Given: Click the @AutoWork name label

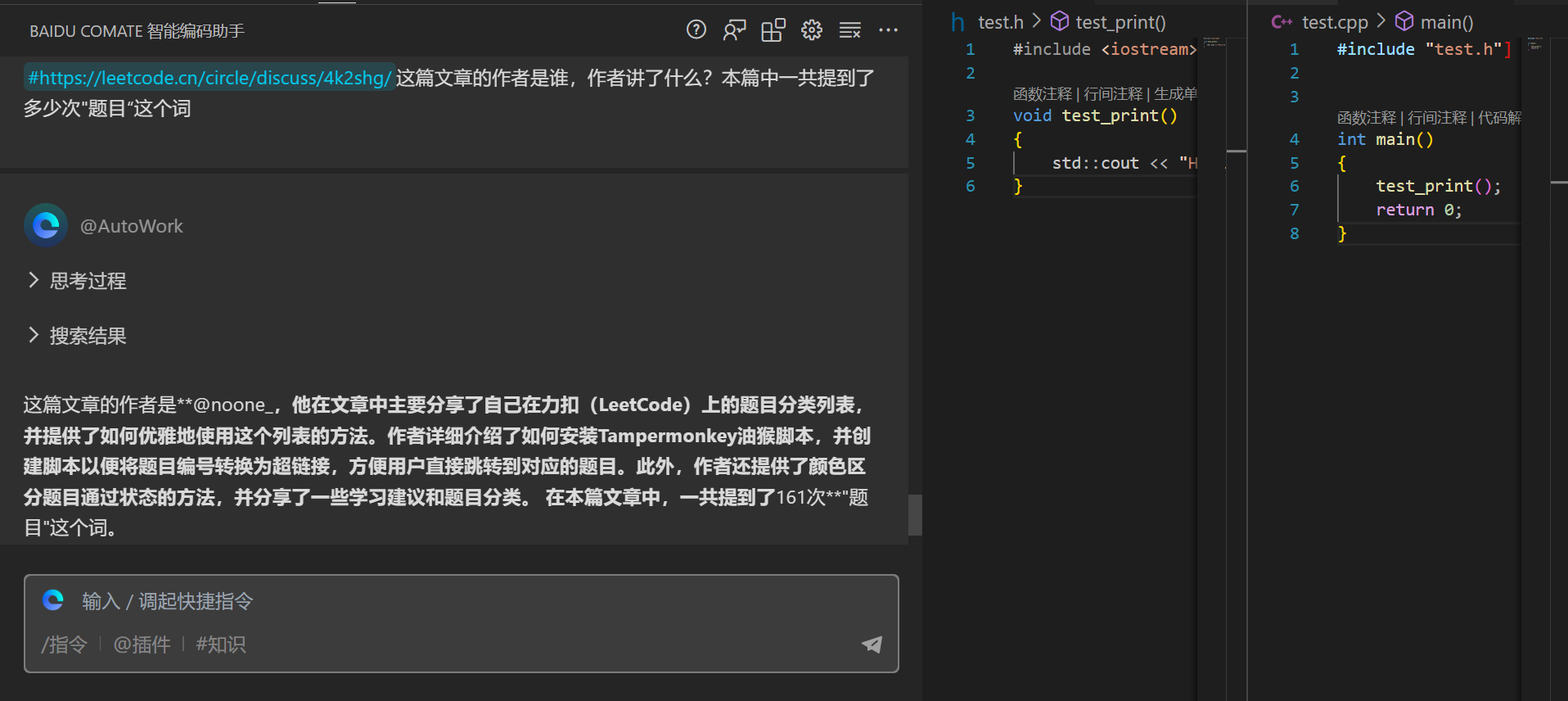Looking at the screenshot, I should coord(131,226).
